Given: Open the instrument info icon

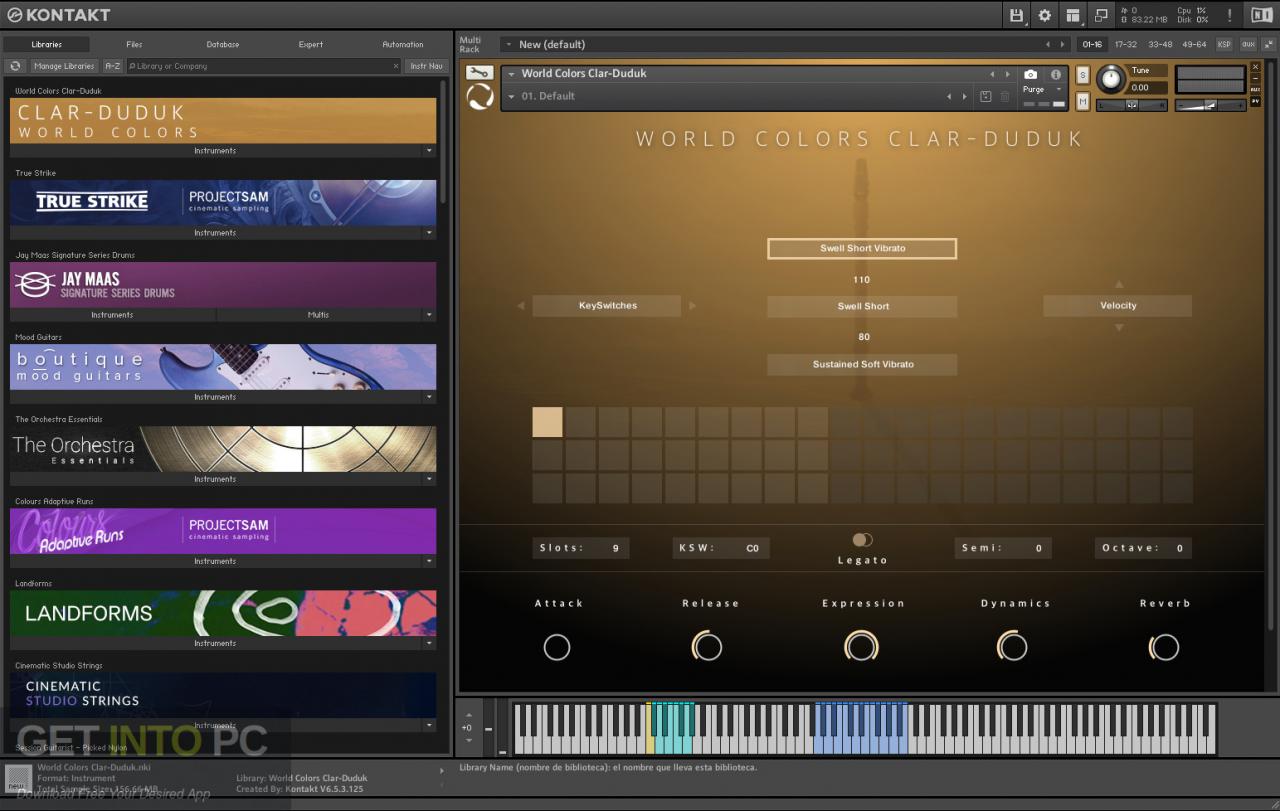Looking at the screenshot, I should click(x=1056, y=74).
